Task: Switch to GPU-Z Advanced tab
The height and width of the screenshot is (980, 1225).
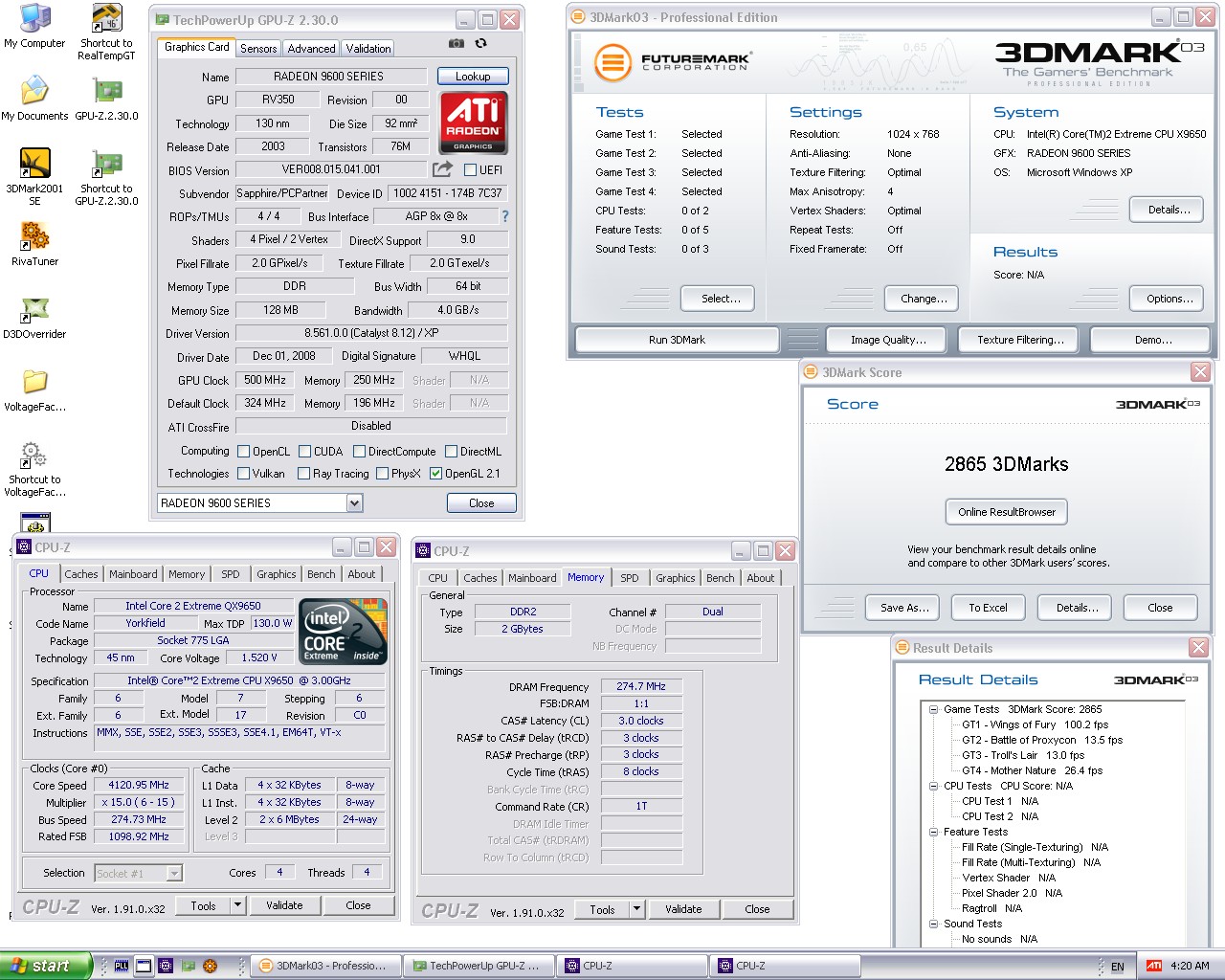Action: 311,48
